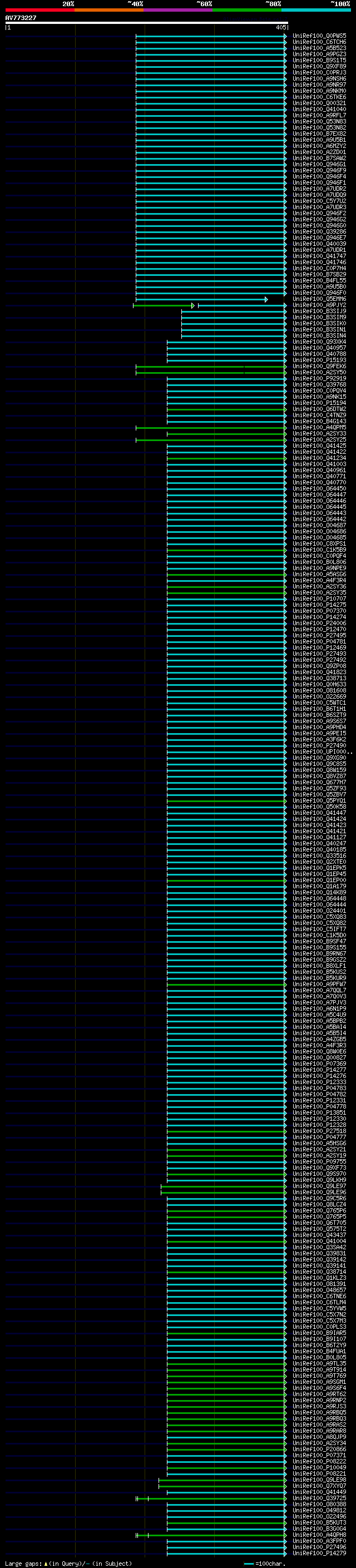Select the label UniRef100_A6MZY2
This screenshot has height=1568, width=356.
[x=319, y=146]
